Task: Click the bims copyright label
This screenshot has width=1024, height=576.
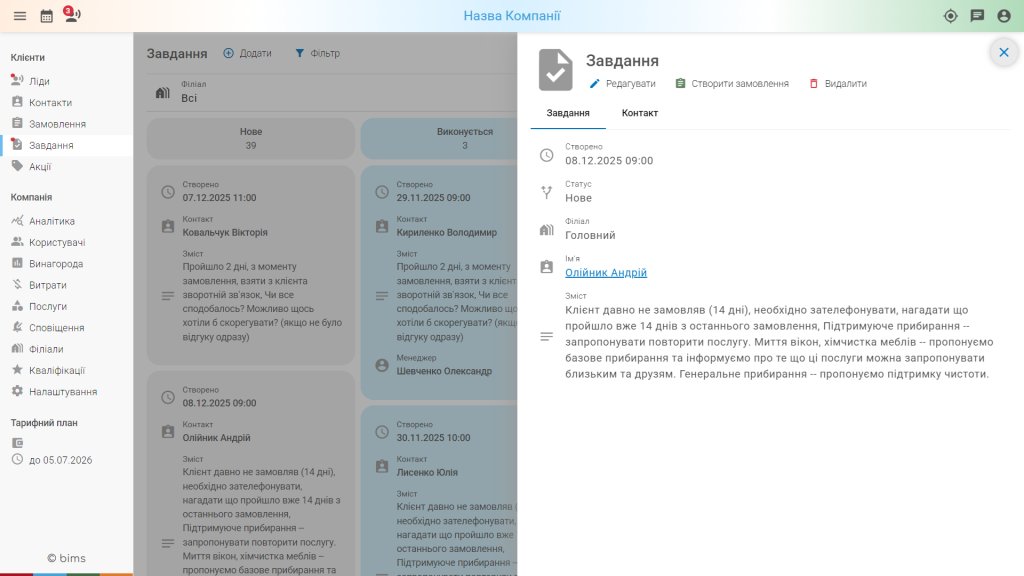Action: (x=66, y=558)
